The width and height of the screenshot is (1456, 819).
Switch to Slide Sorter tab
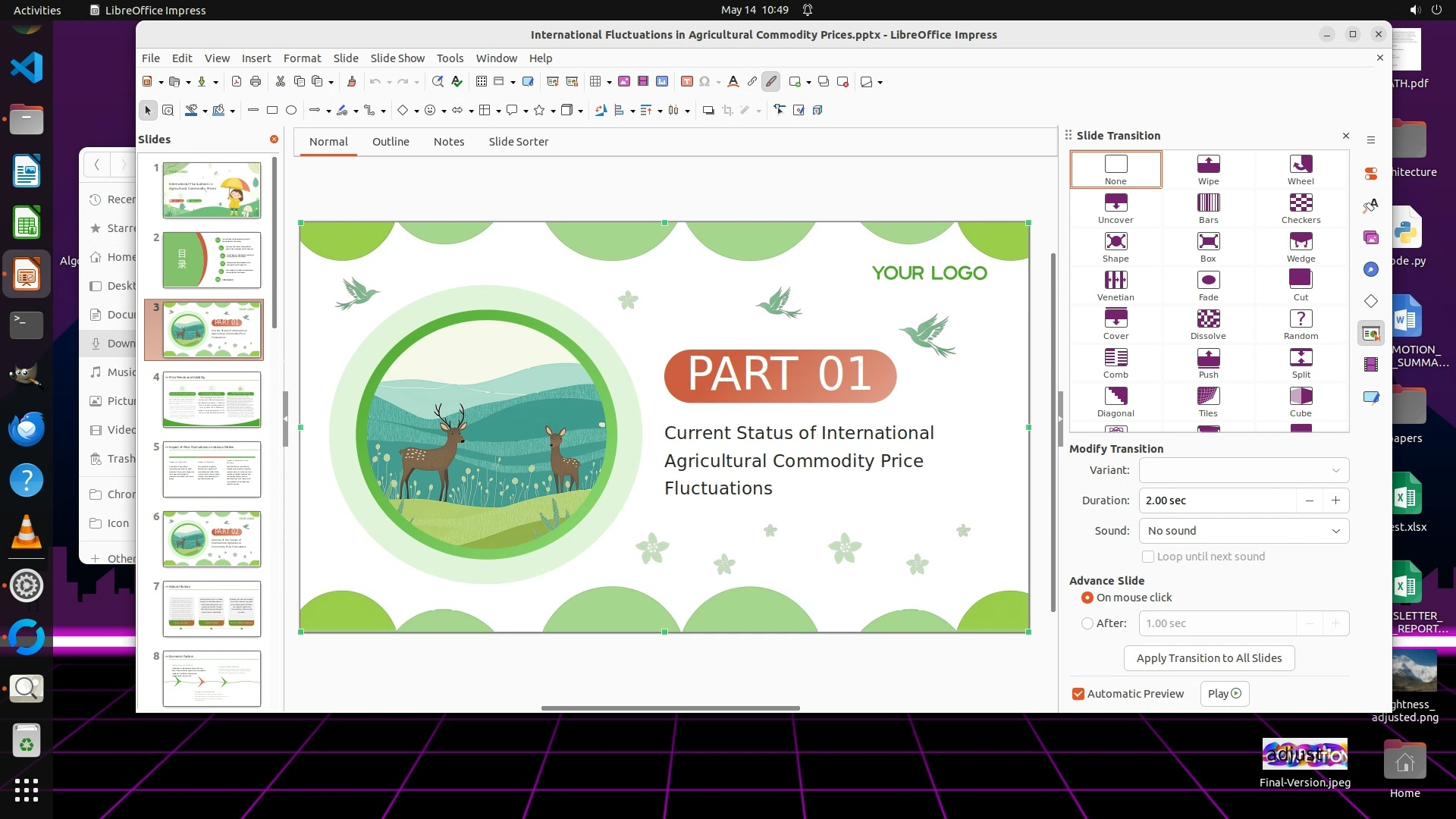(518, 142)
